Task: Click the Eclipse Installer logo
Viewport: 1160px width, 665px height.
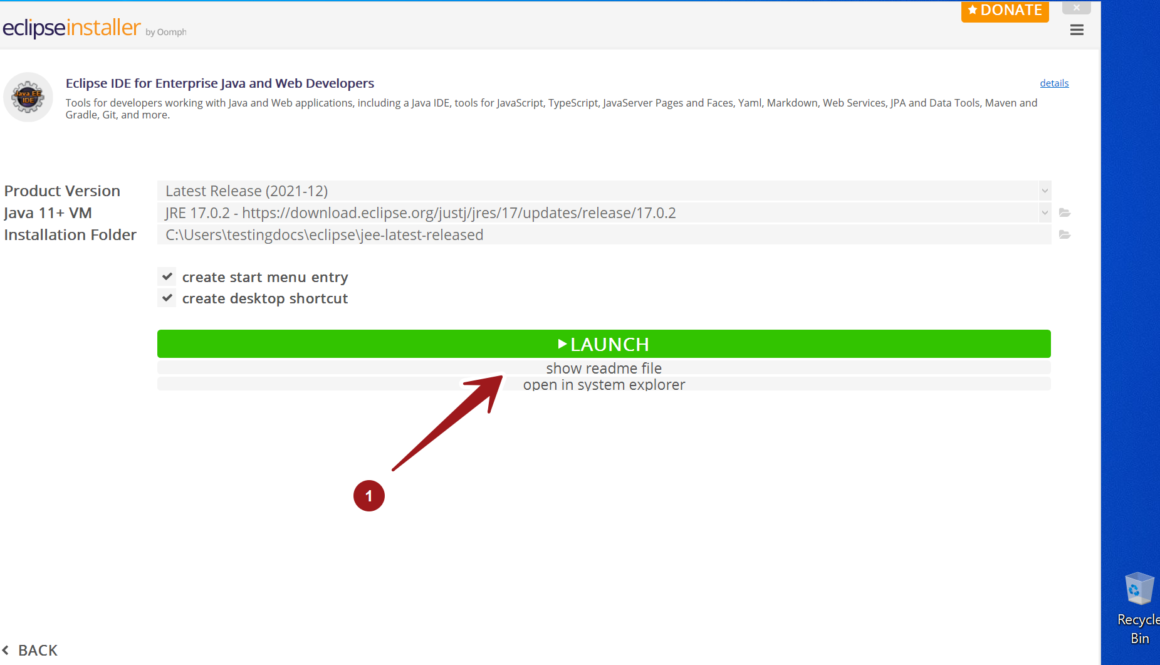Action: (72, 29)
